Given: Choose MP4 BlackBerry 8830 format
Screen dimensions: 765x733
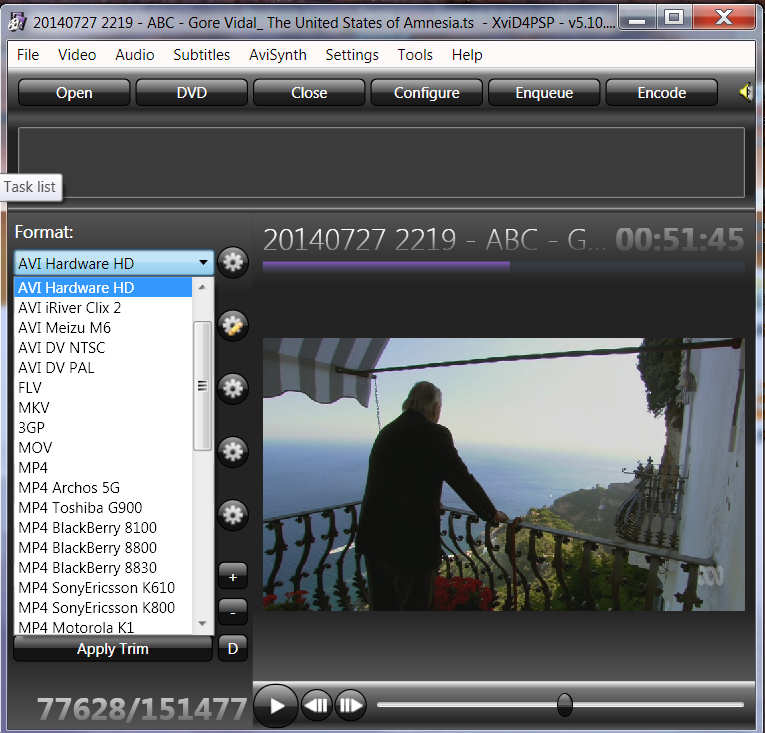Looking at the screenshot, I should tap(103, 568).
